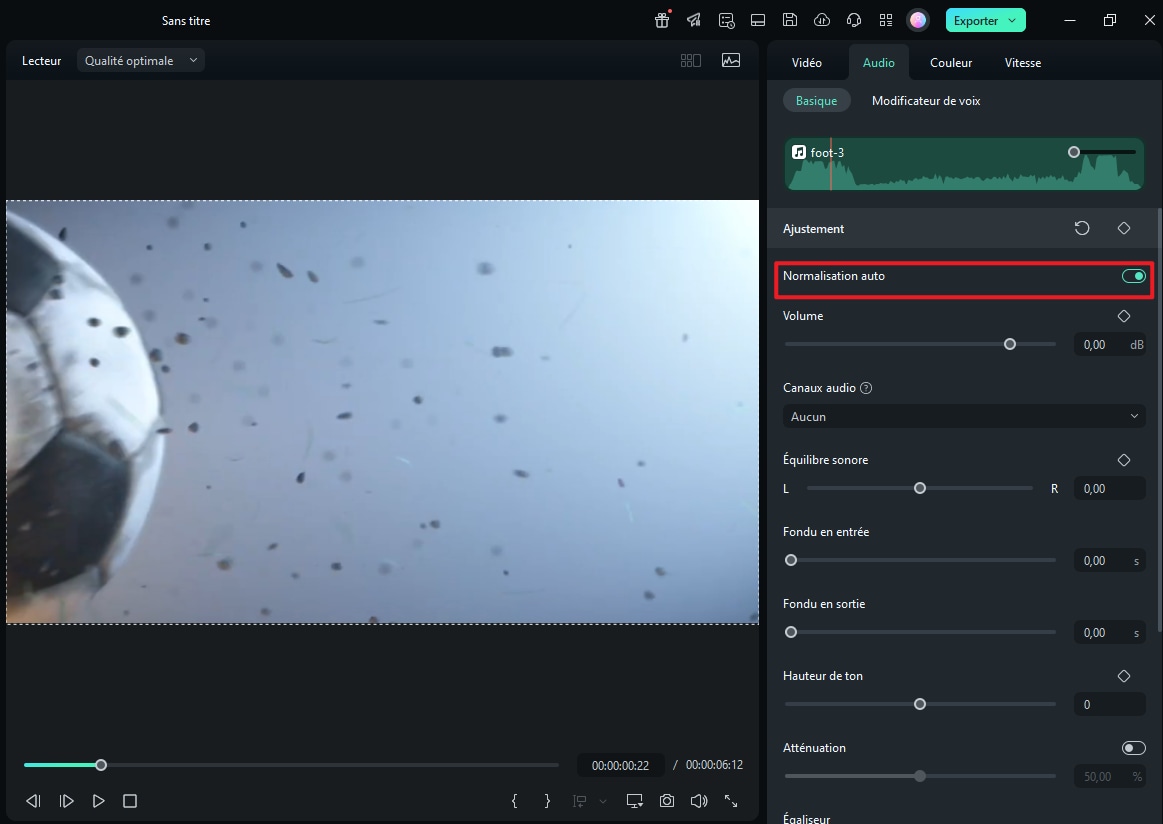Screen dimensions: 1163x824
Task: Click the Fondu en sortie seconds field
Action: [x=1110, y=632]
